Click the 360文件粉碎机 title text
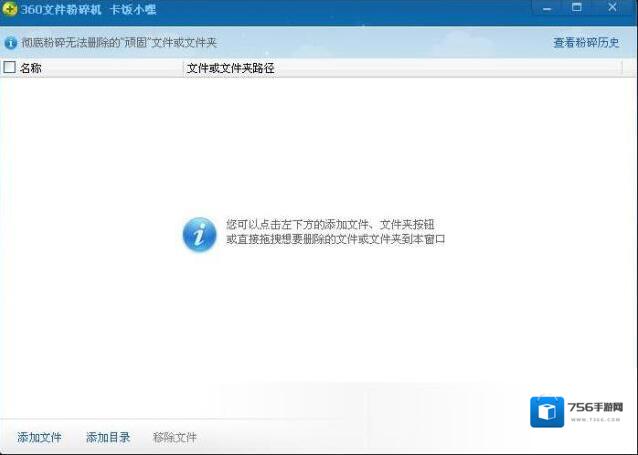Image resolution: width=638 pixels, height=455 pixels. coord(61,10)
